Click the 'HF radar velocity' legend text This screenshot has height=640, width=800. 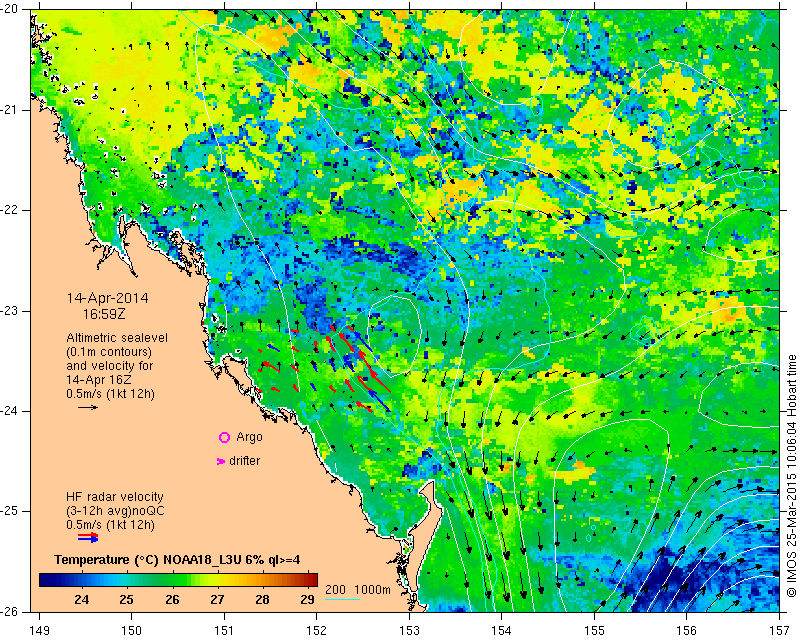click(x=115, y=497)
